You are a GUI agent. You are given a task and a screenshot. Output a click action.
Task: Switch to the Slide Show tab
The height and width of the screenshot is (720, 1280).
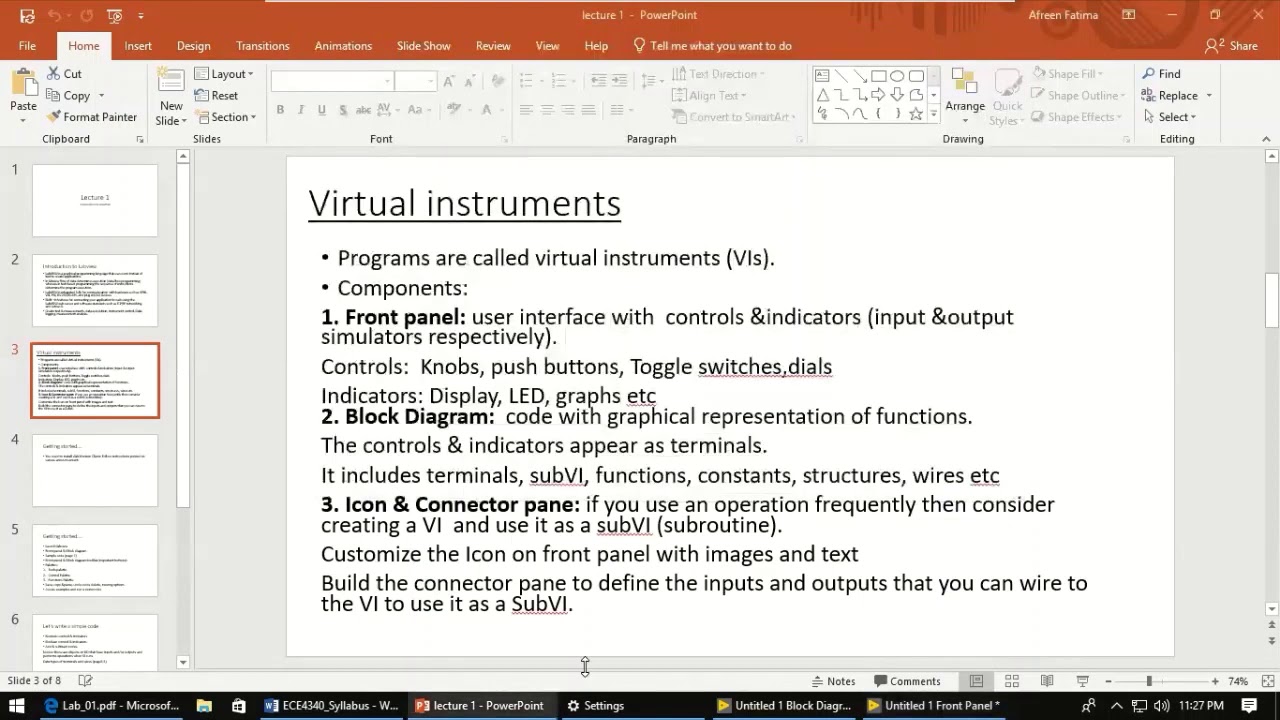click(x=424, y=46)
